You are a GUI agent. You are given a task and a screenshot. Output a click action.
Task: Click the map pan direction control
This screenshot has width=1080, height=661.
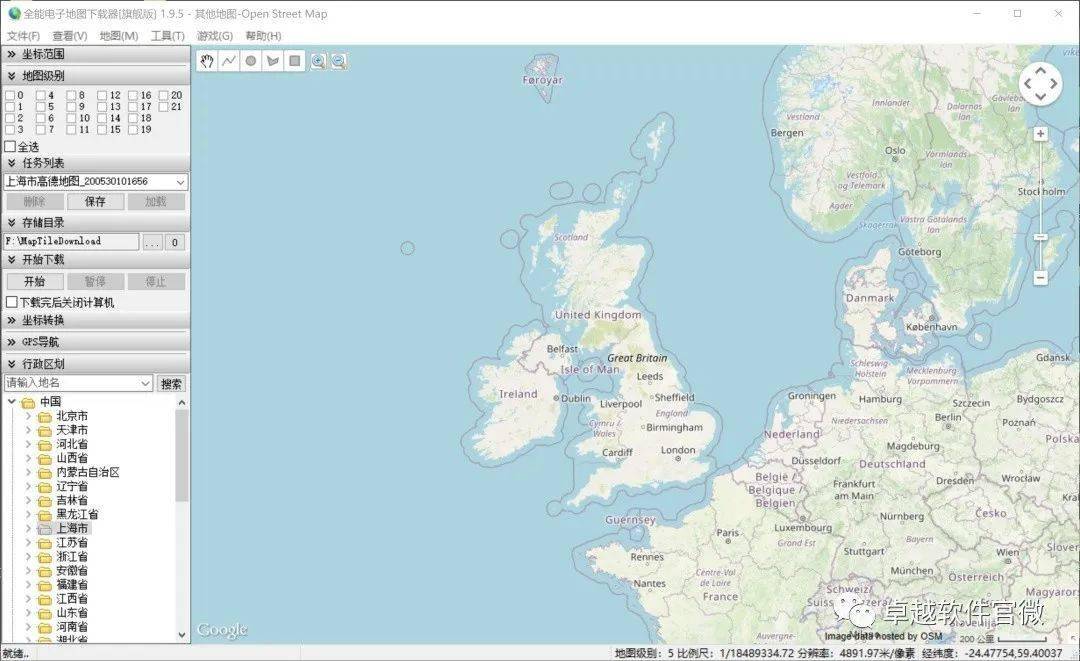tap(1040, 84)
